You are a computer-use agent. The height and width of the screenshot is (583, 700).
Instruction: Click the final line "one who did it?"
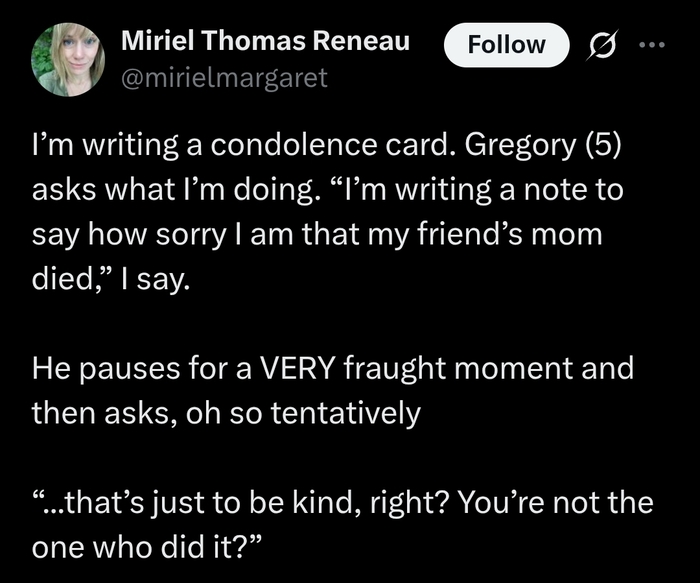click(x=147, y=547)
